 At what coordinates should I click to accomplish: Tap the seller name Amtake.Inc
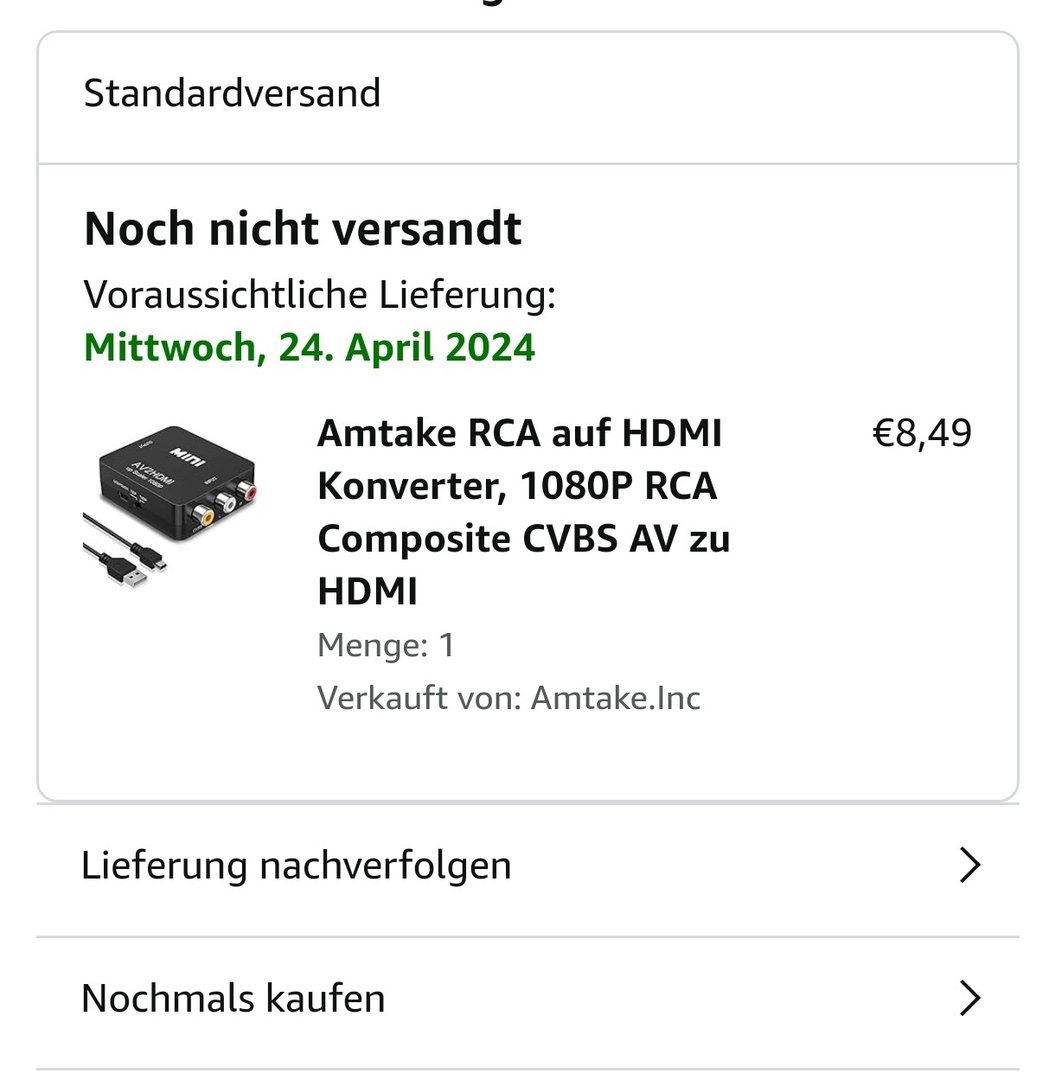(x=615, y=697)
